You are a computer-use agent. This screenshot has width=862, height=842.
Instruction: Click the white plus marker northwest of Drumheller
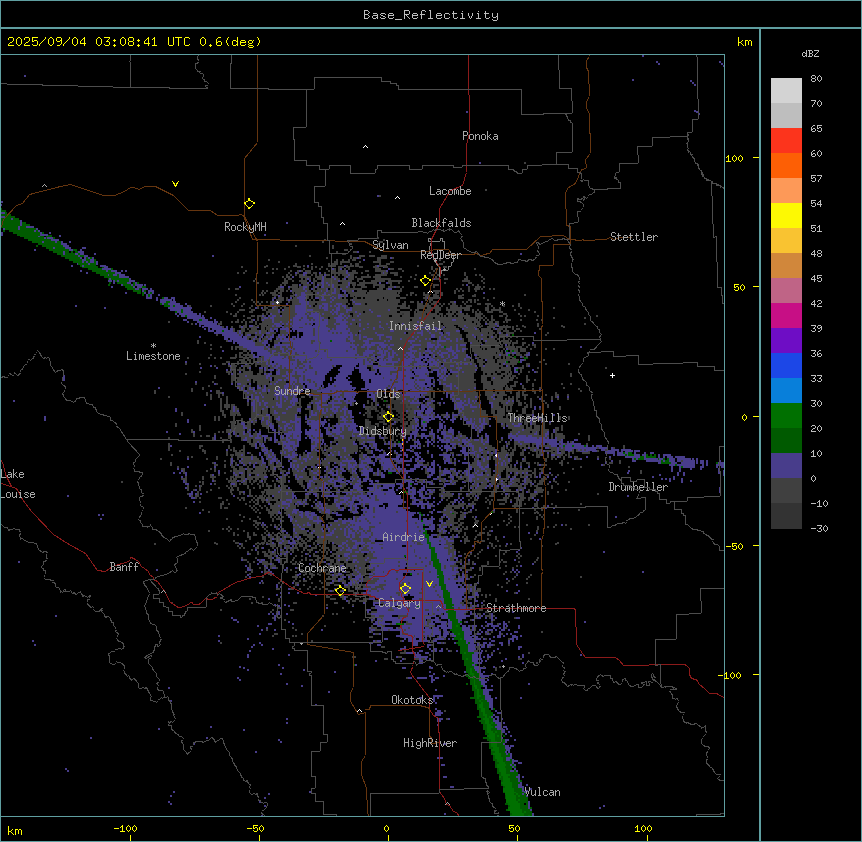612,375
